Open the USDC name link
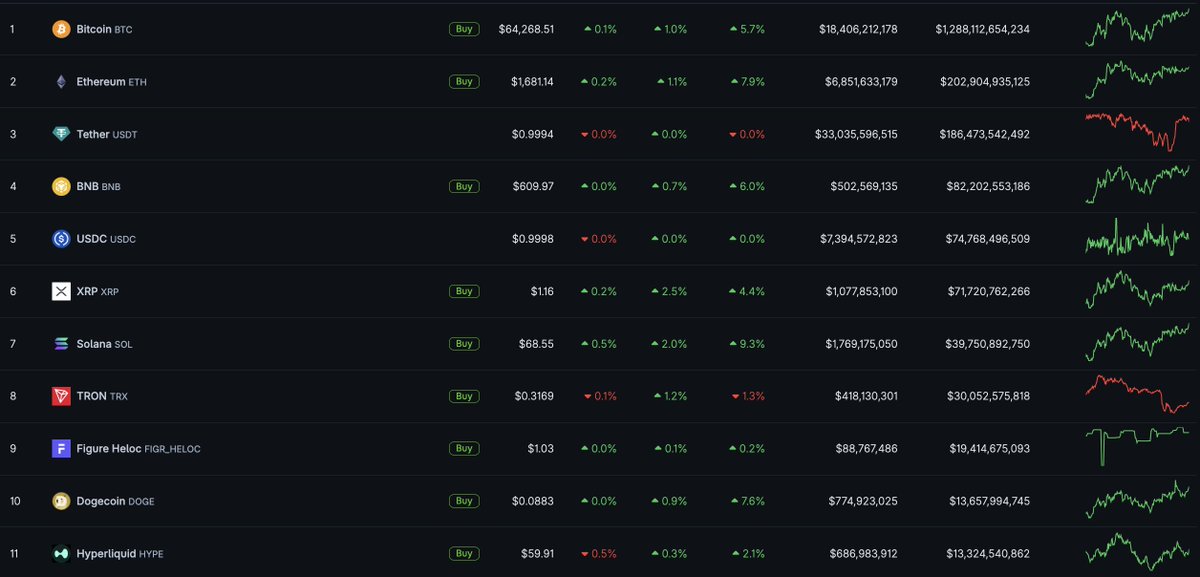 (x=106, y=239)
